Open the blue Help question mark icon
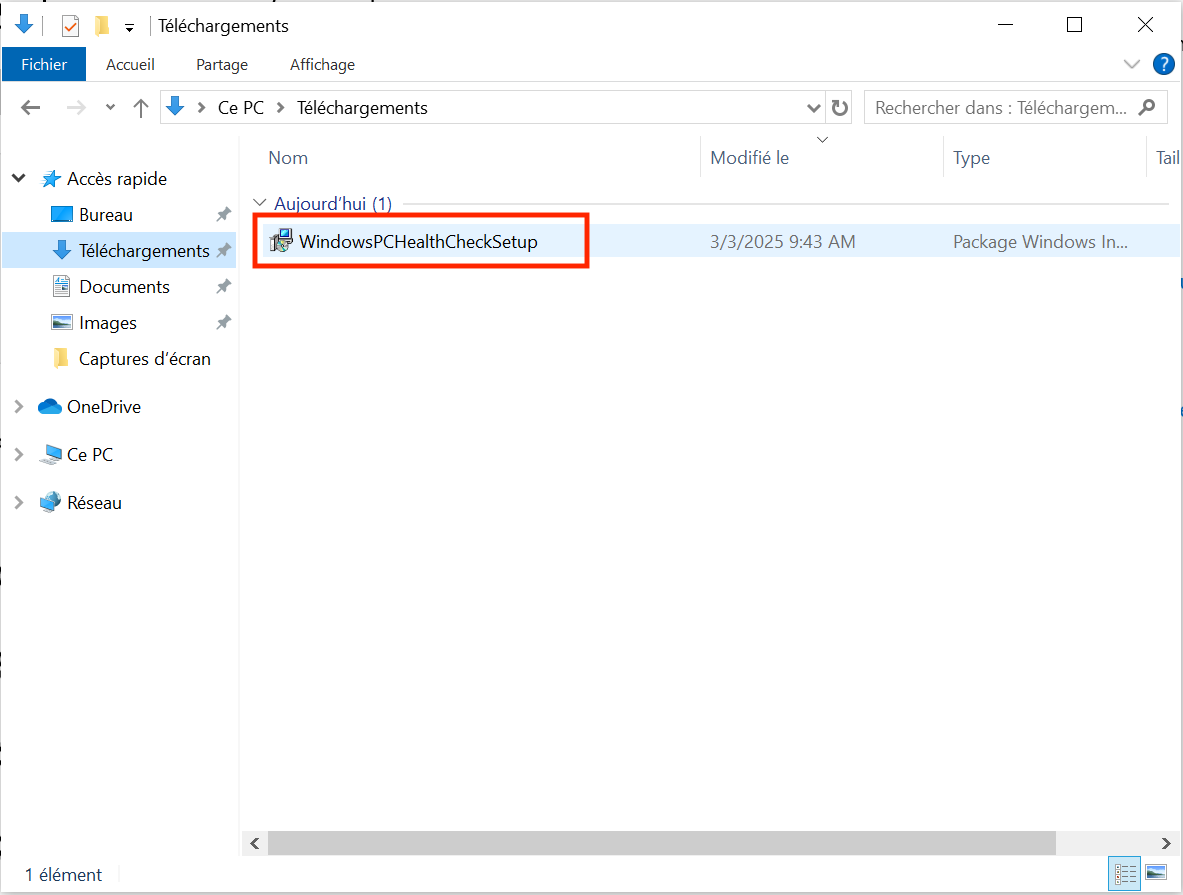The height and width of the screenshot is (895, 1183). (x=1163, y=64)
